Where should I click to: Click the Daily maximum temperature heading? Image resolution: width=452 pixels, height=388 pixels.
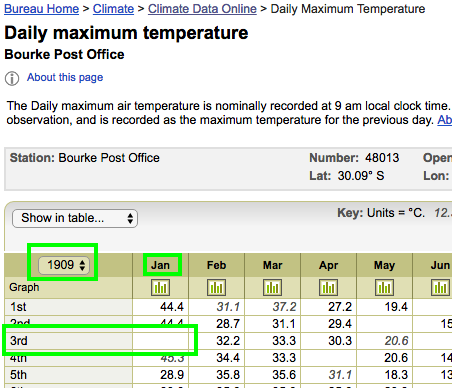pos(126,33)
